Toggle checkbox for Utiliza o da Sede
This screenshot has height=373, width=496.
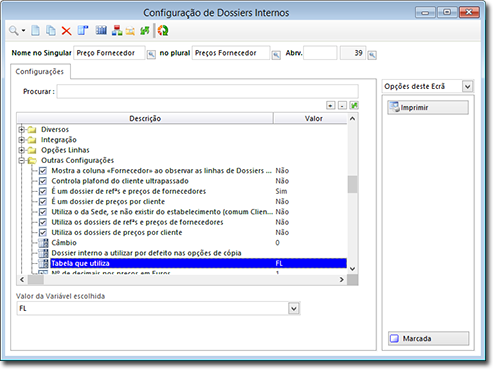click(43, 212)
